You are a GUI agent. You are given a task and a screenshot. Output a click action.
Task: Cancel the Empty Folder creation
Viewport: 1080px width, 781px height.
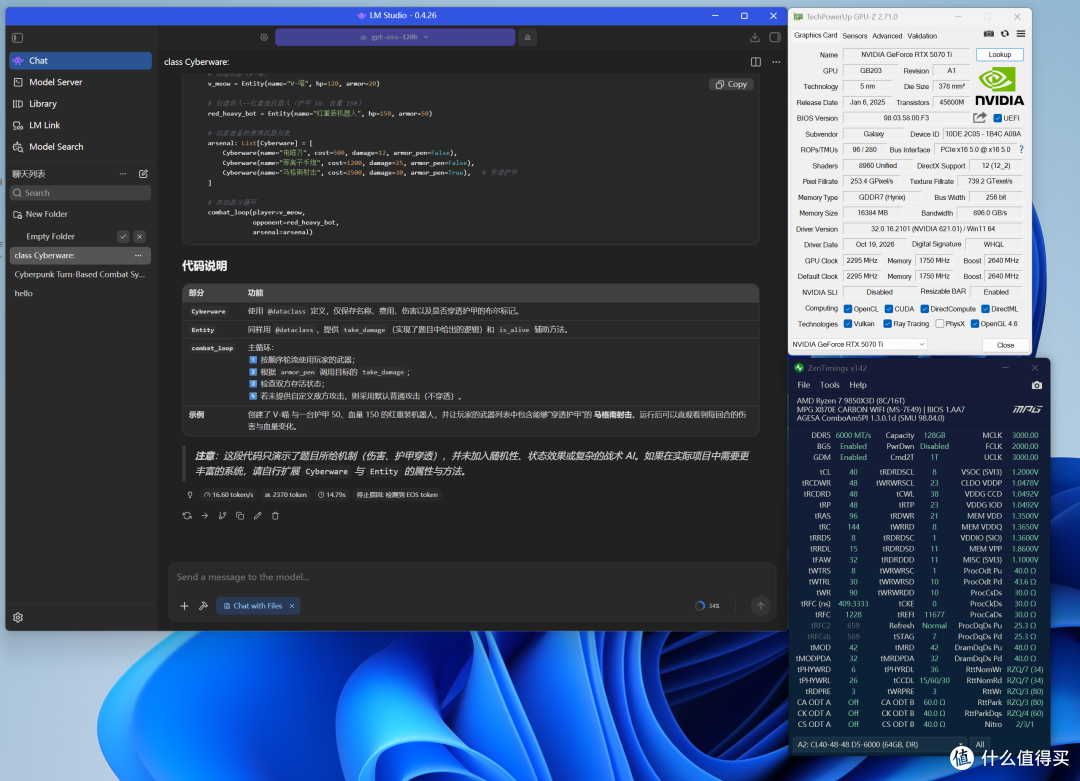click(140, 236)
